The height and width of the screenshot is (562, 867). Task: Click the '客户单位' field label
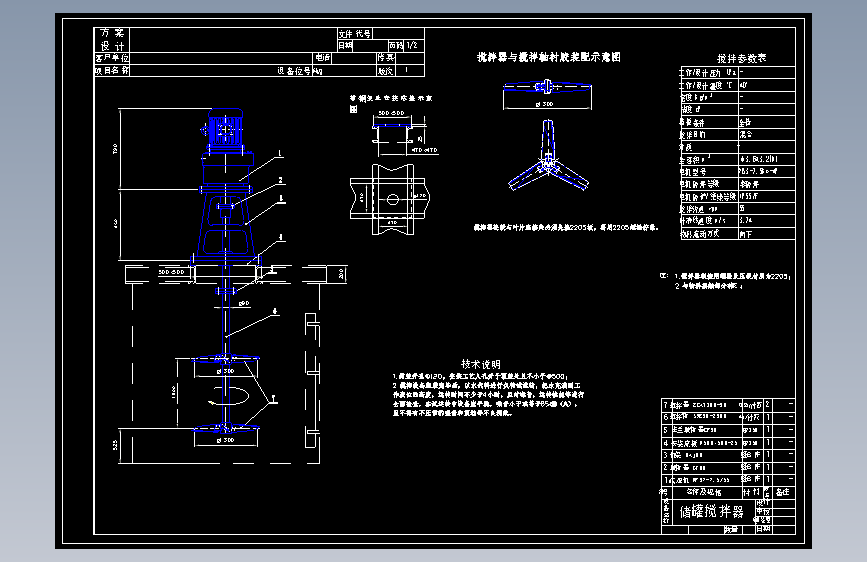(112, 58)
